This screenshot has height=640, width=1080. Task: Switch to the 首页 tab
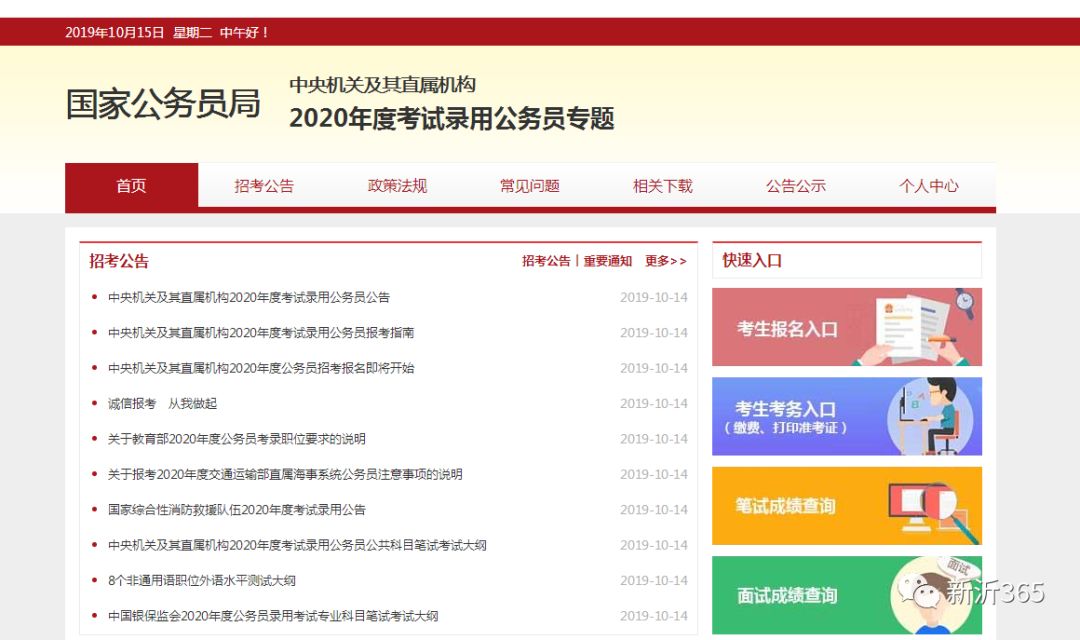[131, 186]
